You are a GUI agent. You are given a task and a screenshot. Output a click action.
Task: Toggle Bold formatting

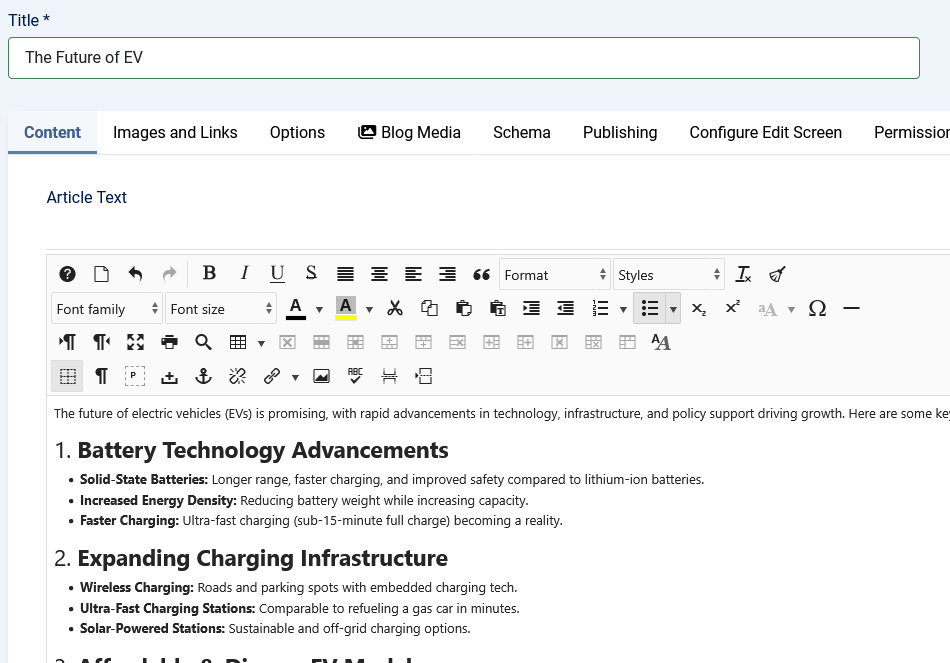click(209, 274)
